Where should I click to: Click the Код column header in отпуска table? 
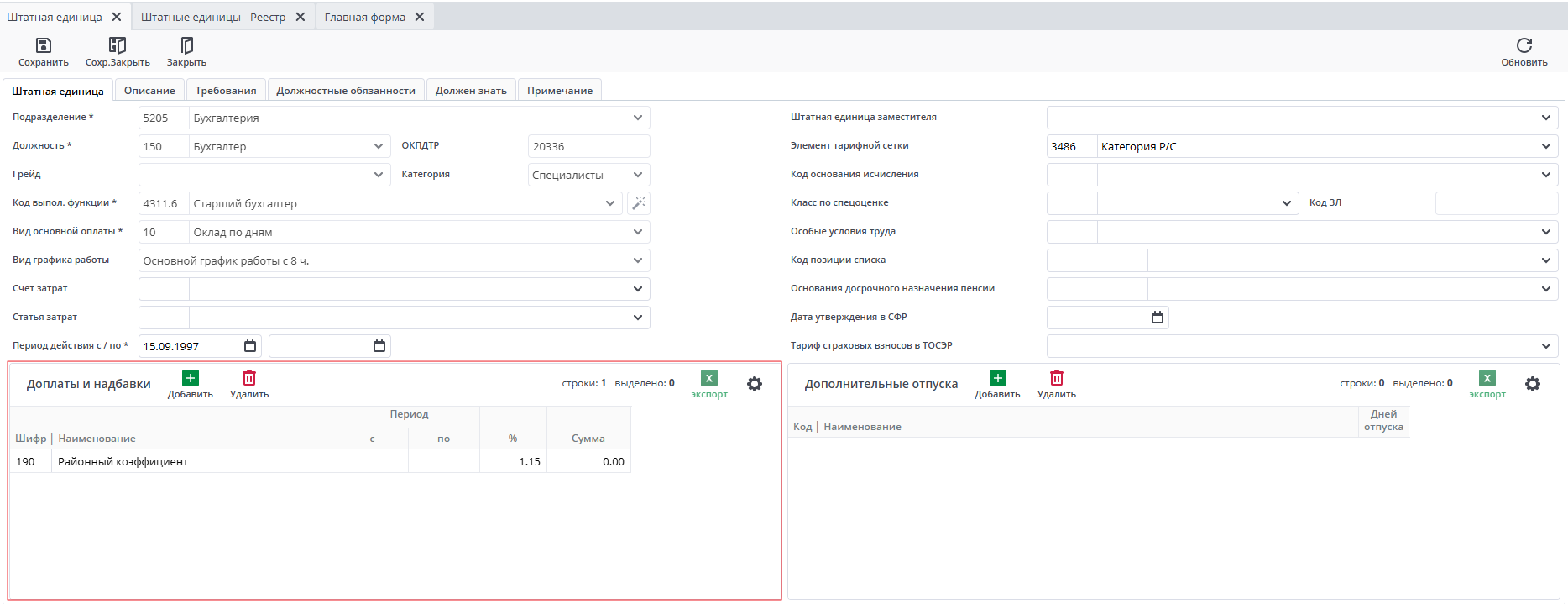802,427
